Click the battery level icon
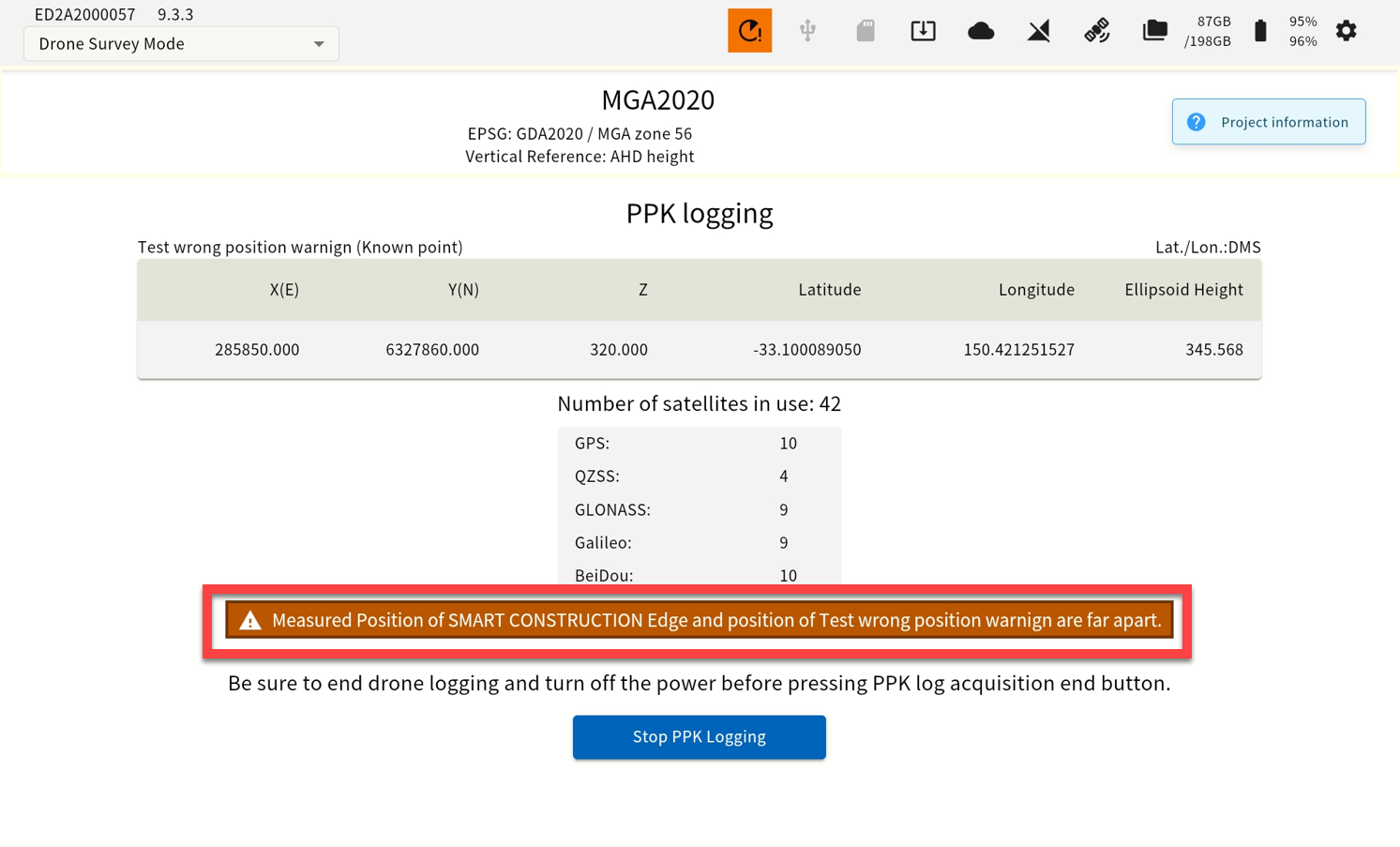The image size is (1400, 847). click(1260, 31)
